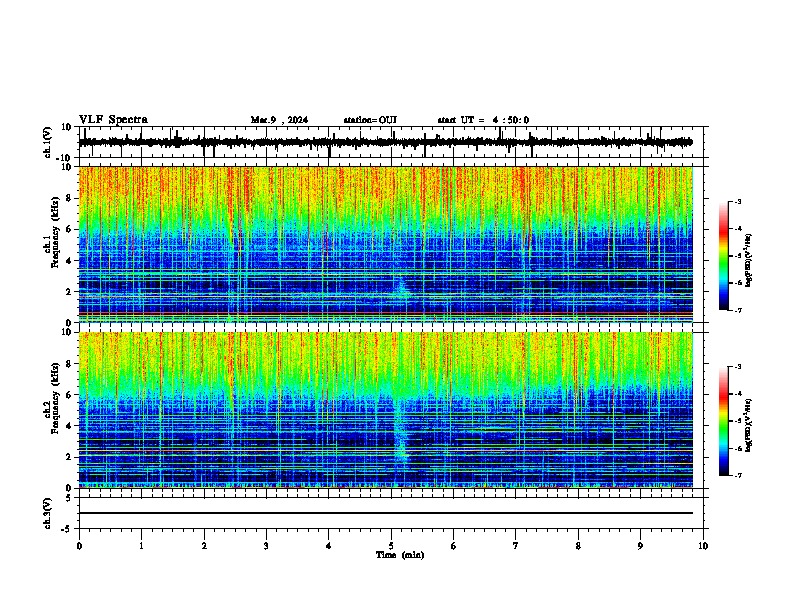Click the tick label "9" on the time axis

tap(640, 546)
